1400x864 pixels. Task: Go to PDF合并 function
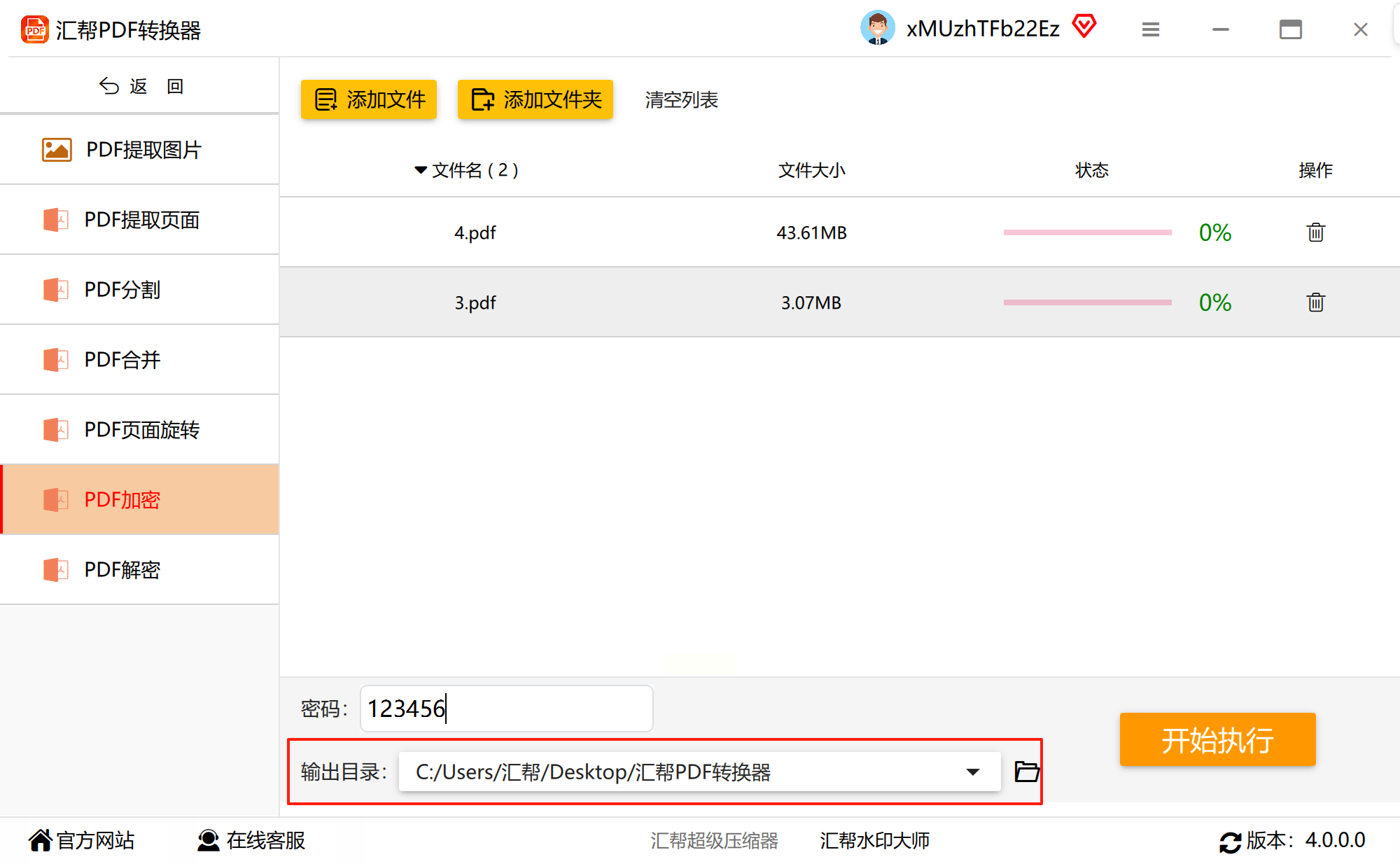140,360
